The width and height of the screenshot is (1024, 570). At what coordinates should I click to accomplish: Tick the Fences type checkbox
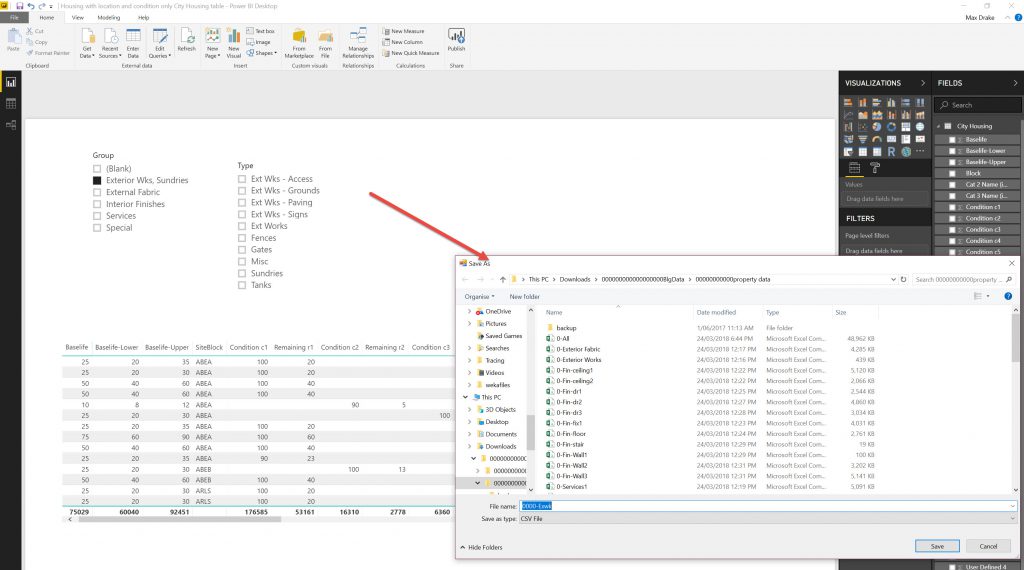242,238
